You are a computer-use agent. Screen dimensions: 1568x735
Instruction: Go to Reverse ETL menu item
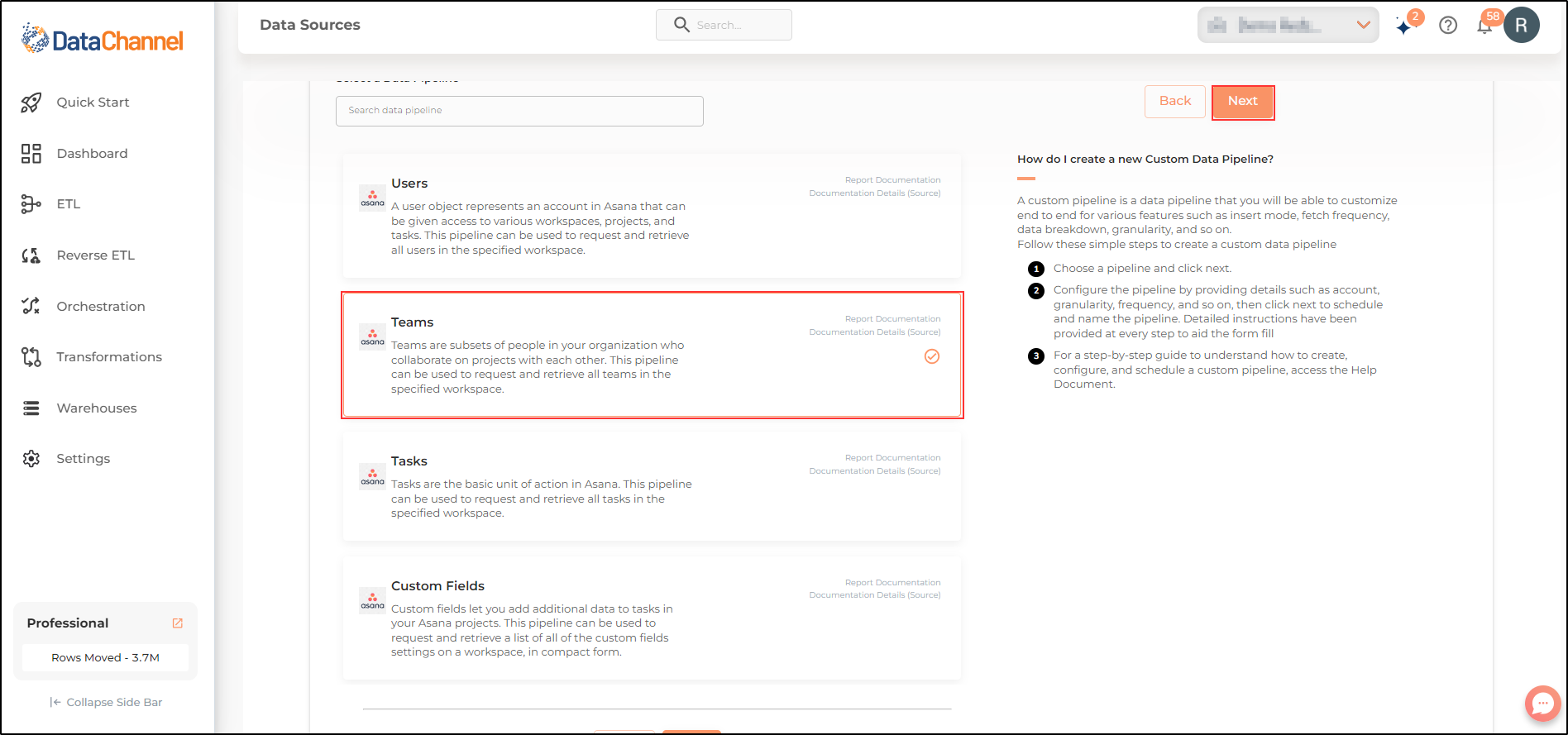[x=95, y=255]
